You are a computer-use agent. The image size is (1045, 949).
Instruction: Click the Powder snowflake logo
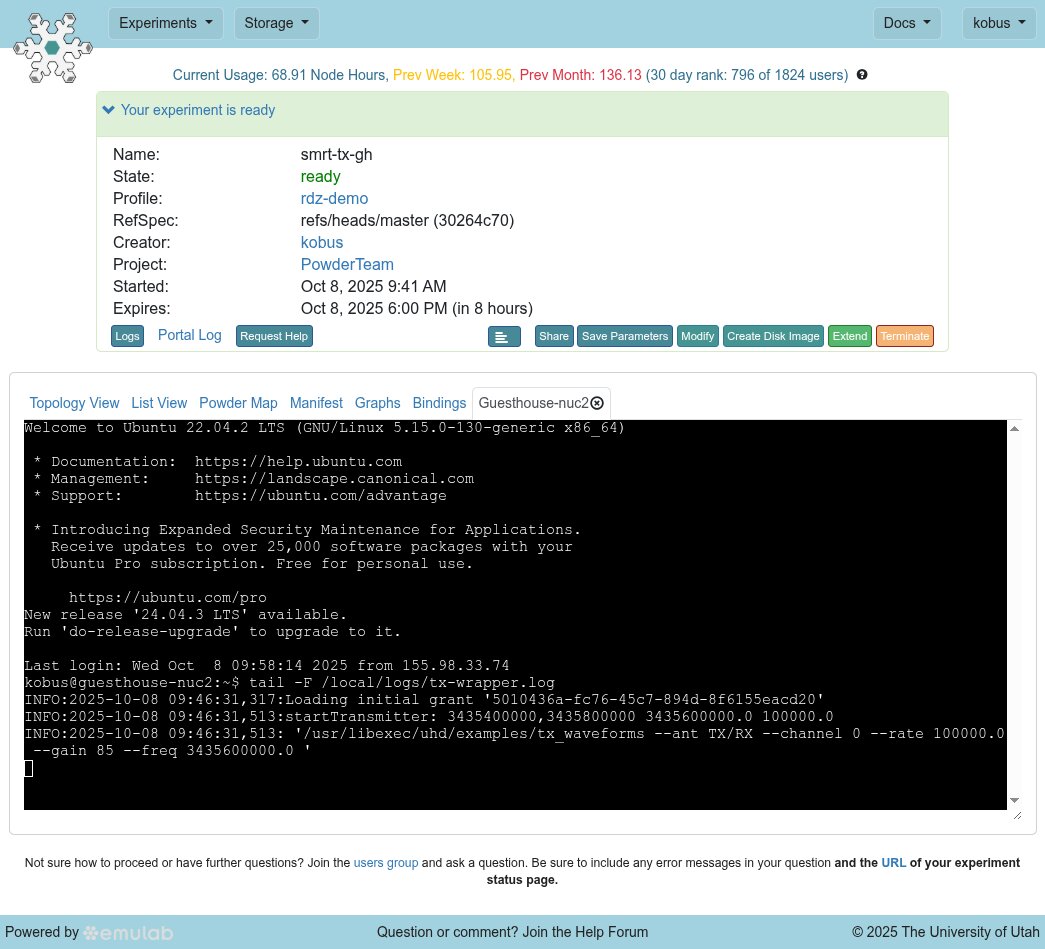click(52, 47)
